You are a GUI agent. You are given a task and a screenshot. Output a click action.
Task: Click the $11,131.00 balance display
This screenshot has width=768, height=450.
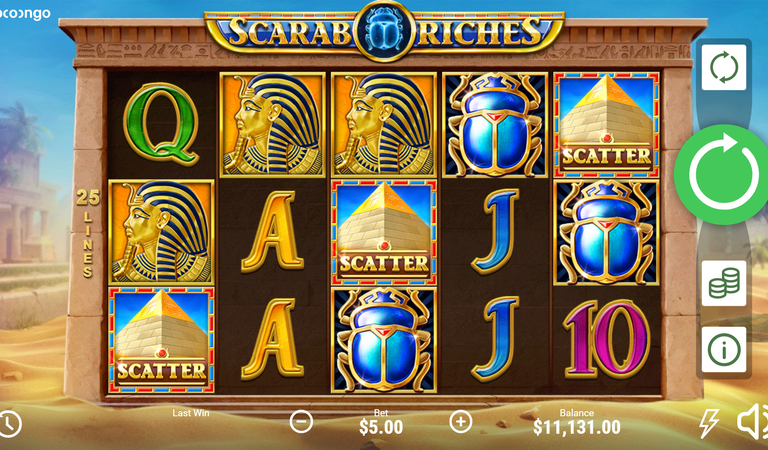[576, 427]
